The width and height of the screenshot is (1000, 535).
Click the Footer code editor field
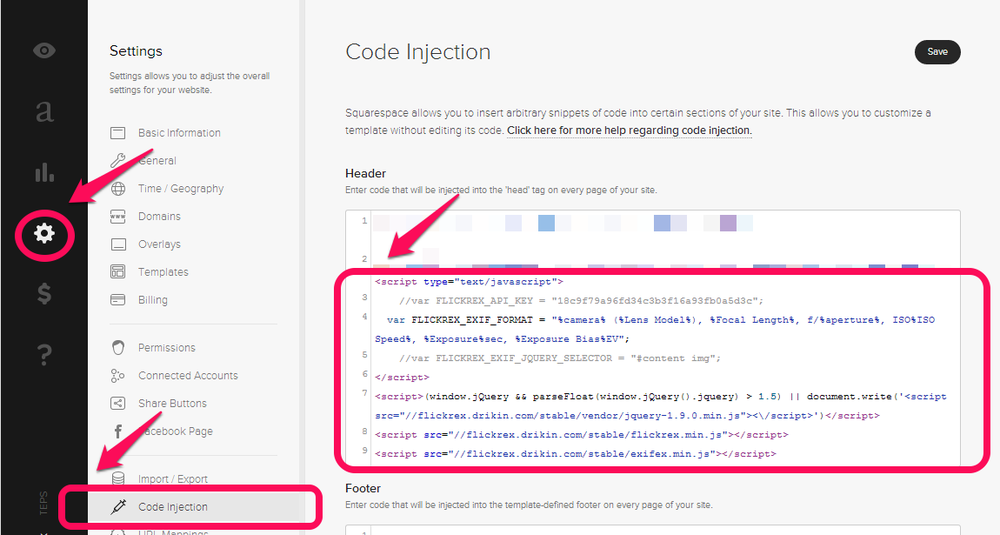pyautogui.click(x=653, y=530)
